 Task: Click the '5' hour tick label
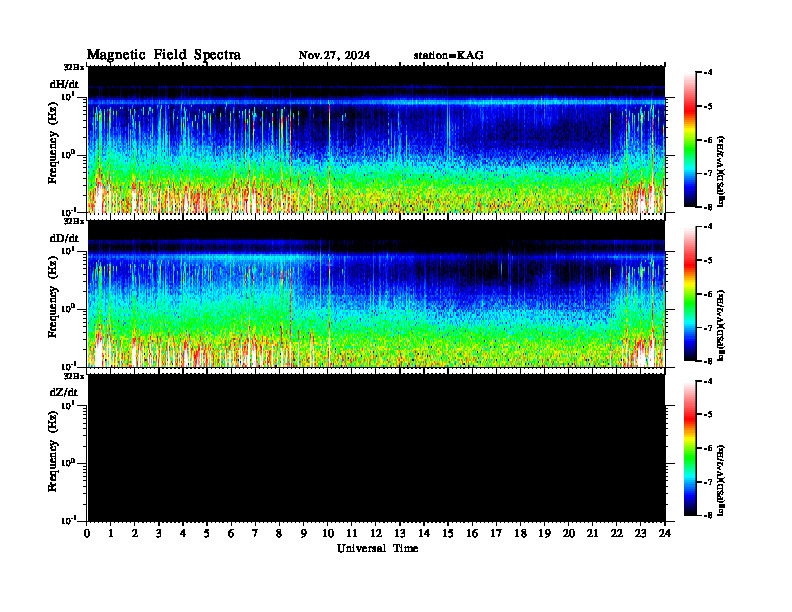coord(207,534)
